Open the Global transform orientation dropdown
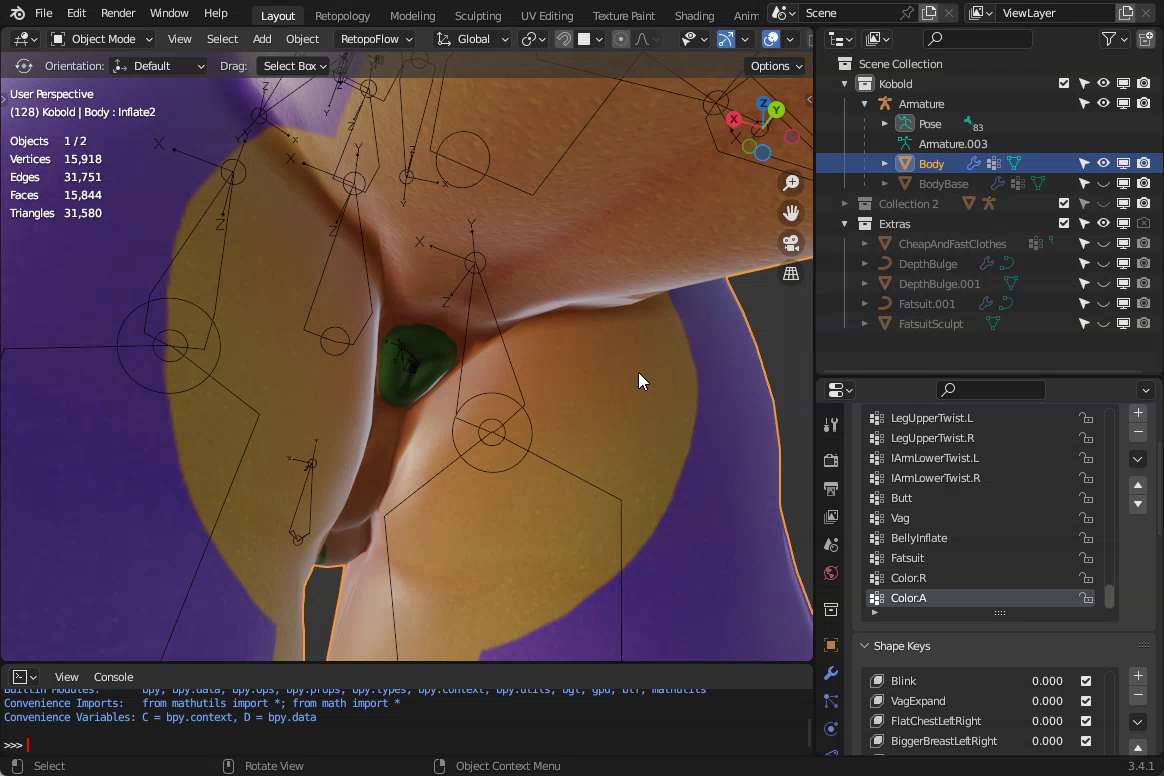1164x776 pixels. tap(473, 39)
